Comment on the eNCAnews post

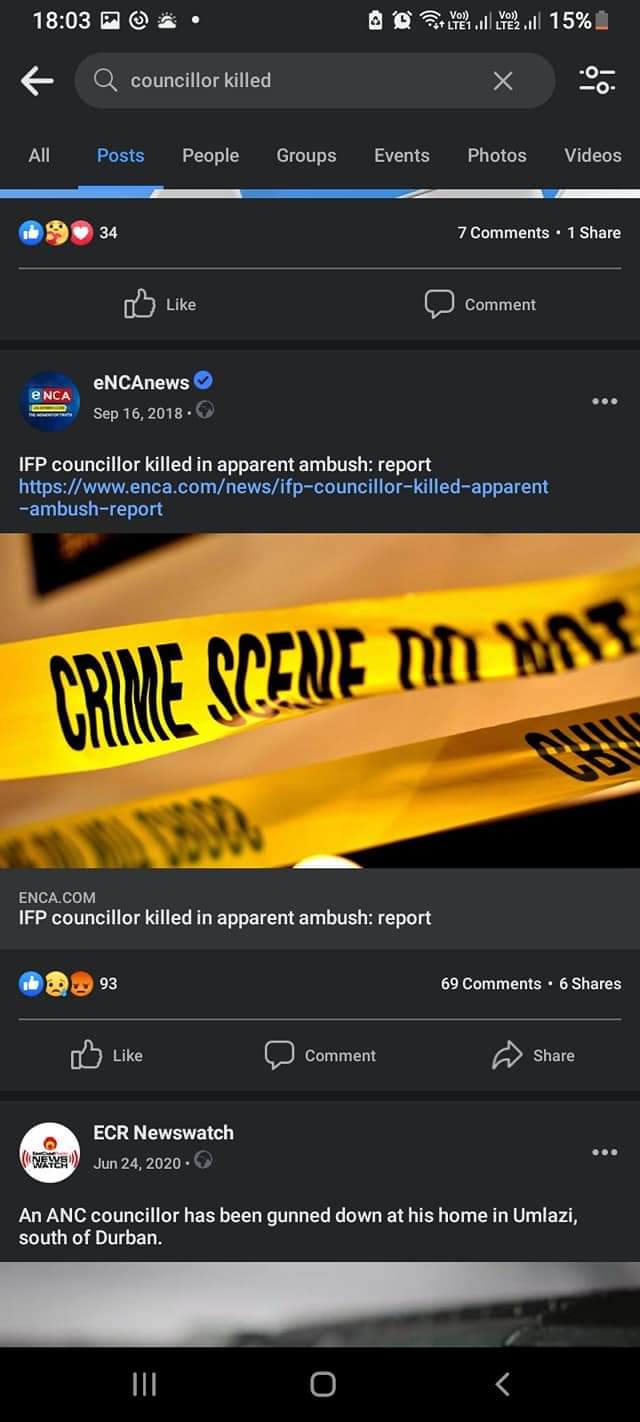[320, 1055]
